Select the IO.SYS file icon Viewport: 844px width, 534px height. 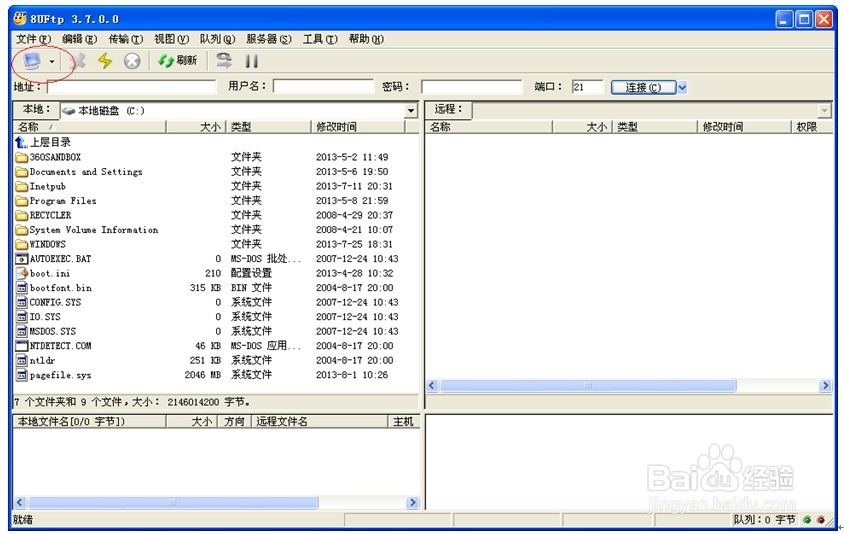[x=22, y=317]
